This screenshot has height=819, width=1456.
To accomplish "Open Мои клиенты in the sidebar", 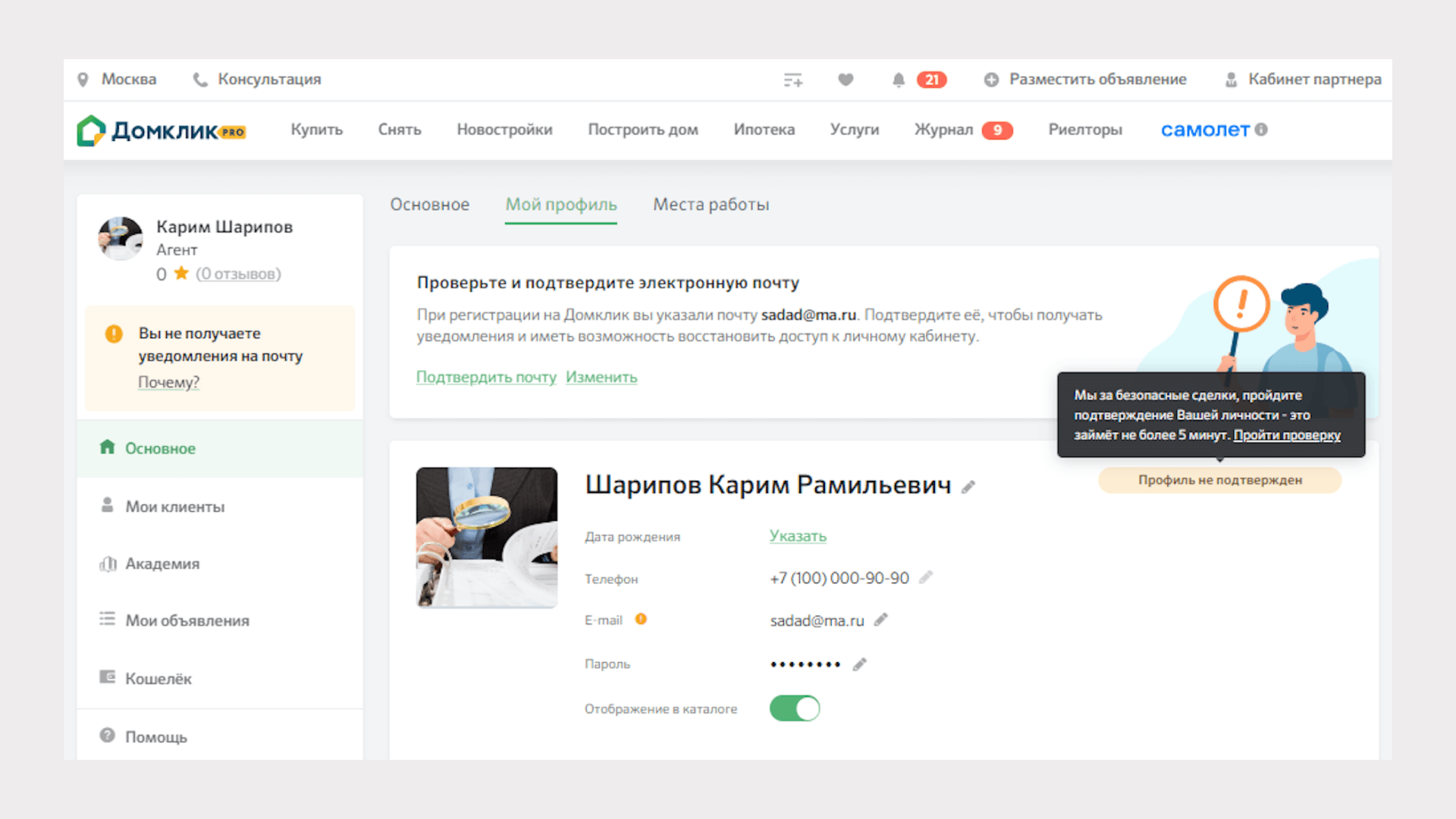I will pos(220,507).
